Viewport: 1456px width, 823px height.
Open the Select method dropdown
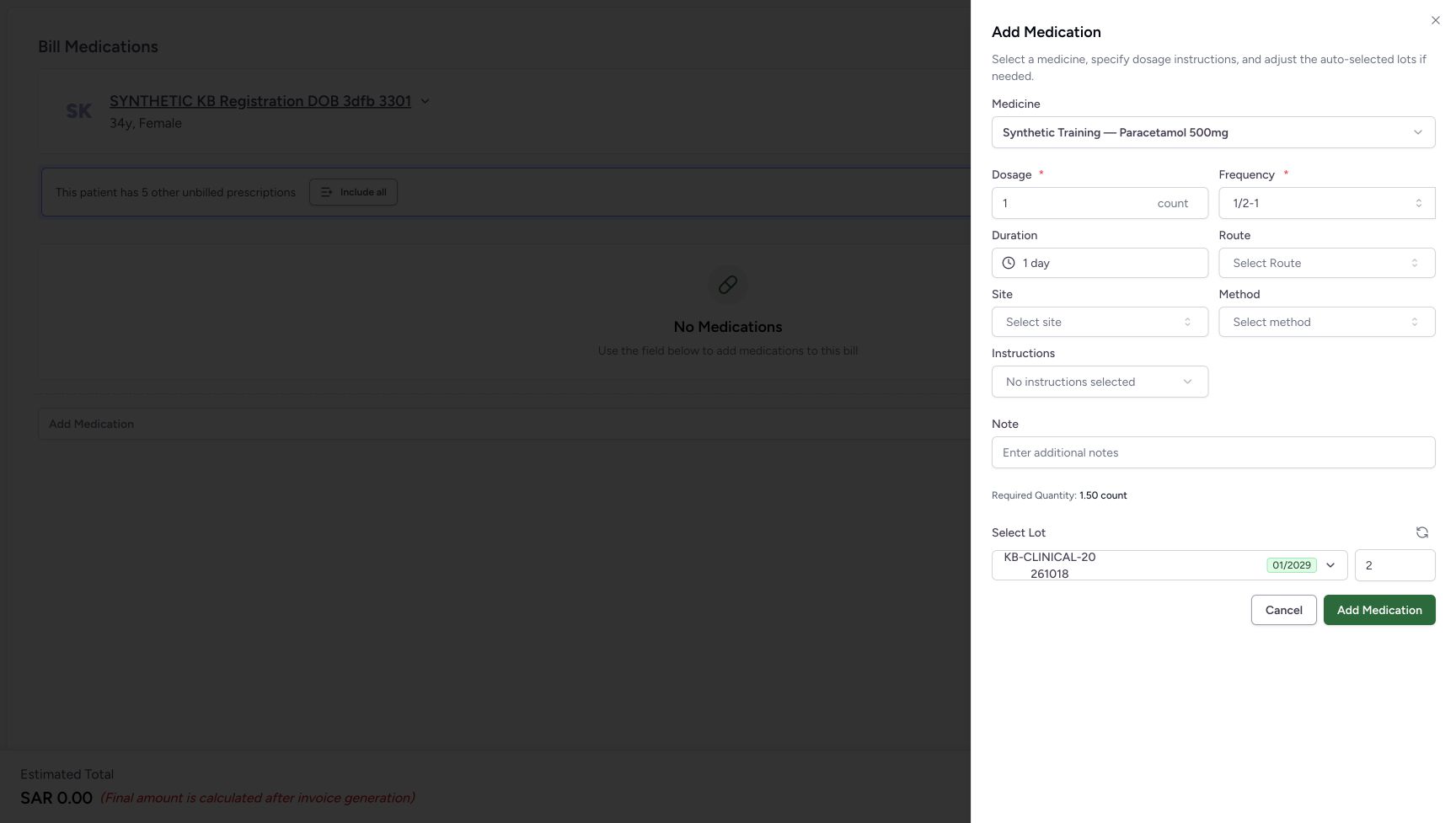1327,322
